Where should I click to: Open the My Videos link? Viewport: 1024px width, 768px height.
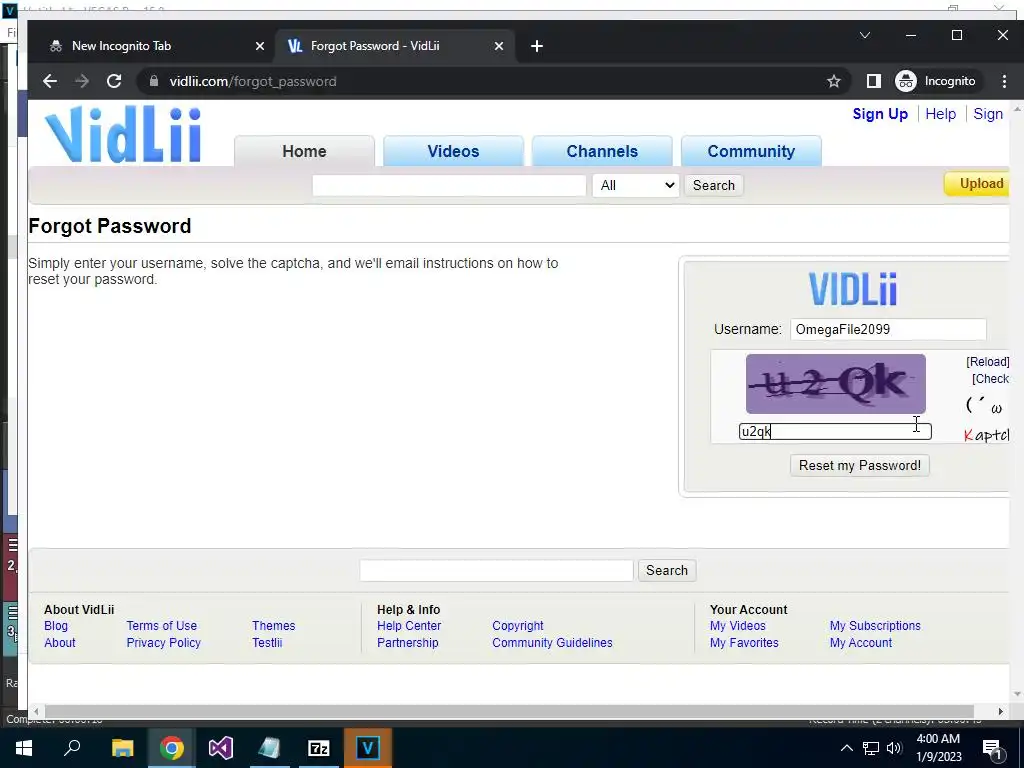click(x=737, y=626)
